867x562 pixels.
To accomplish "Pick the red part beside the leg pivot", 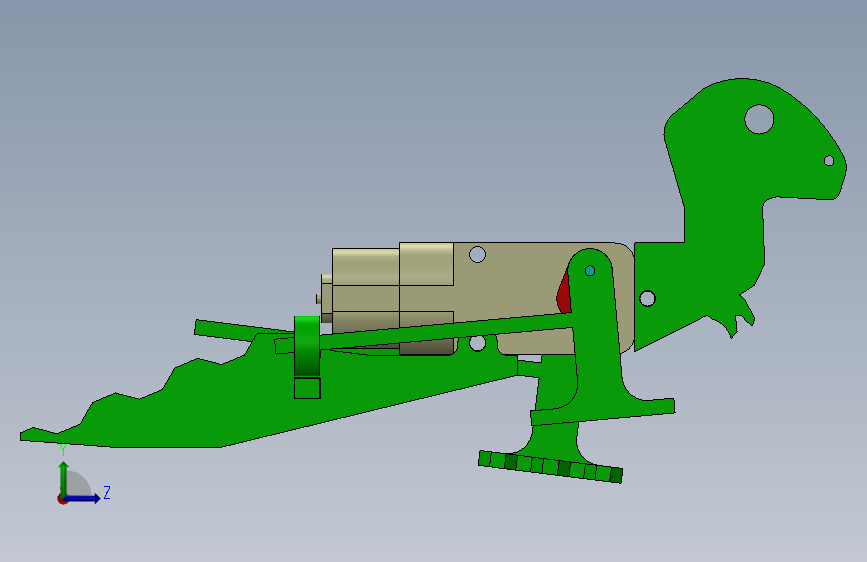I will coord(563,294).
